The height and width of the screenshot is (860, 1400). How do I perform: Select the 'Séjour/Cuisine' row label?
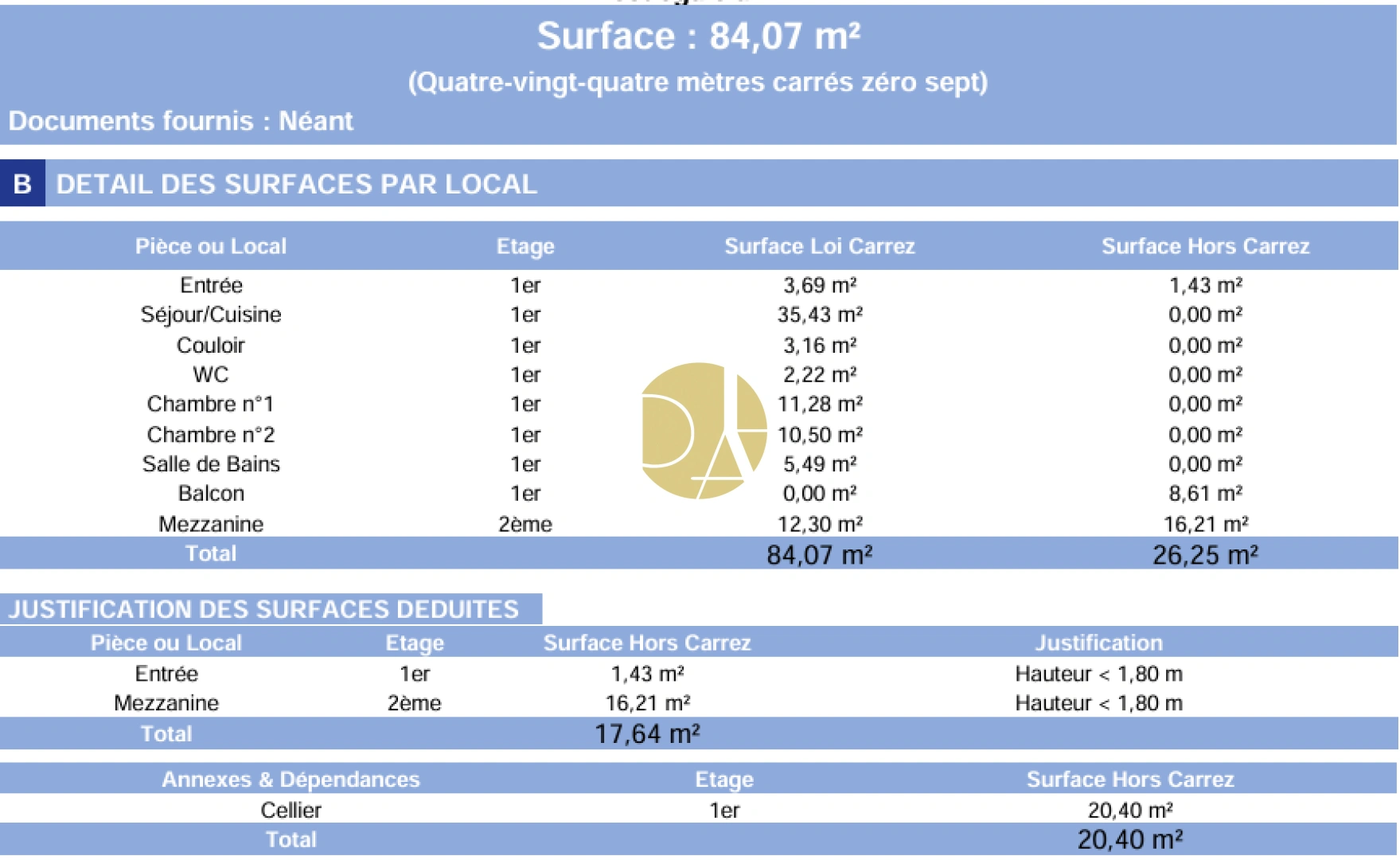211,315
